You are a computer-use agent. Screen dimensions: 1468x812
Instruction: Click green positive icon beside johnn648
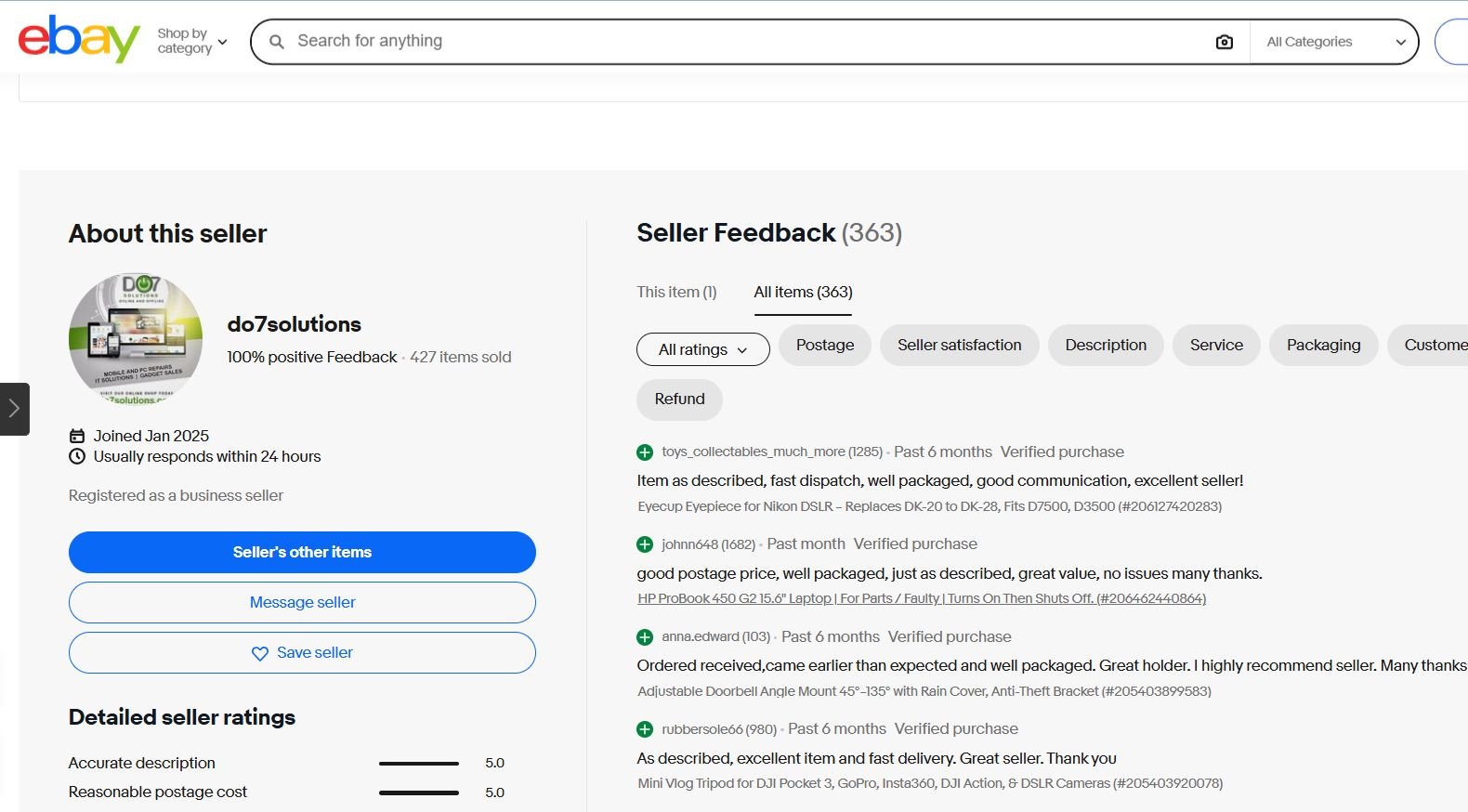click(x=645, y=544)
